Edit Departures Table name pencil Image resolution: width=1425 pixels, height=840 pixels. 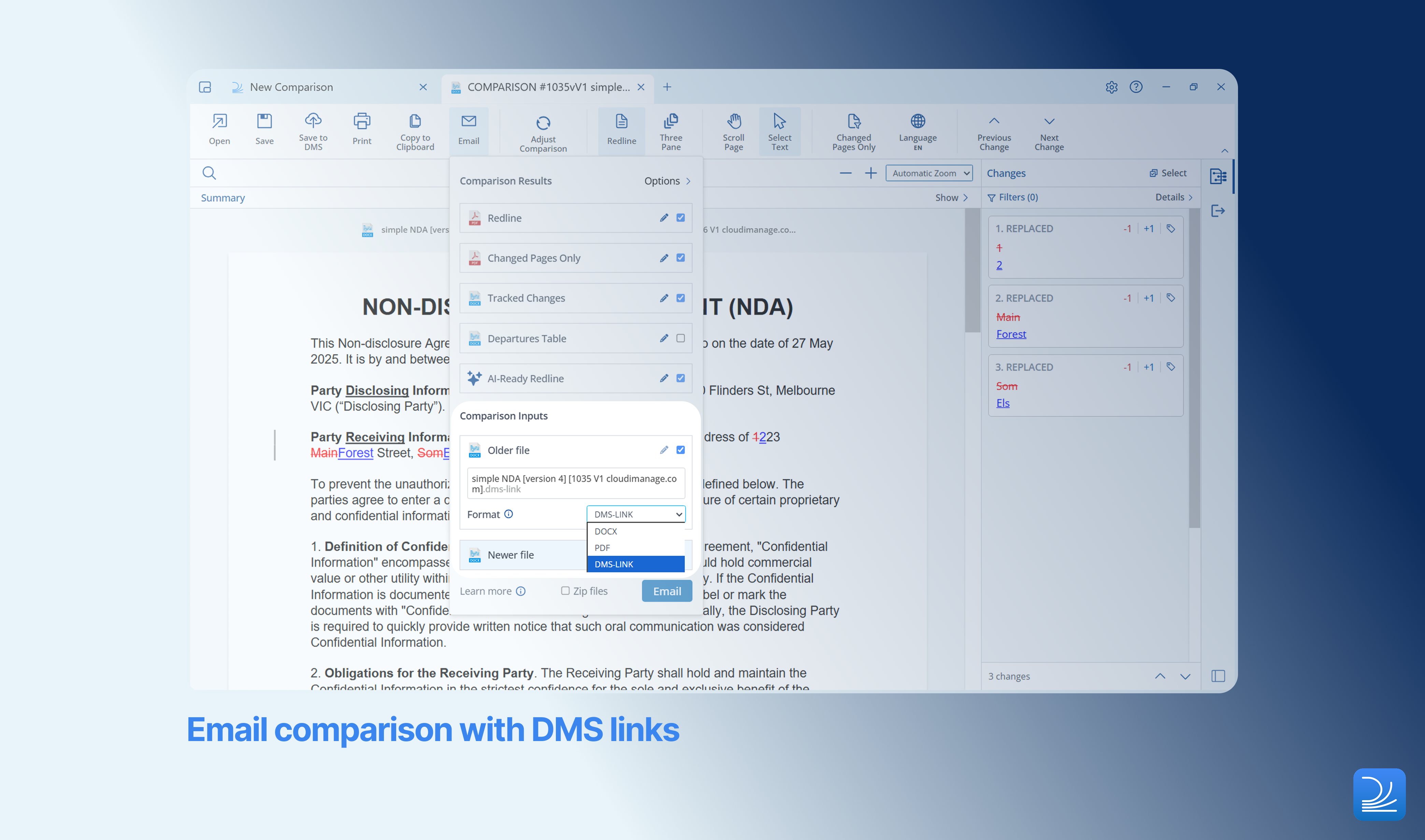pos(664,338)
